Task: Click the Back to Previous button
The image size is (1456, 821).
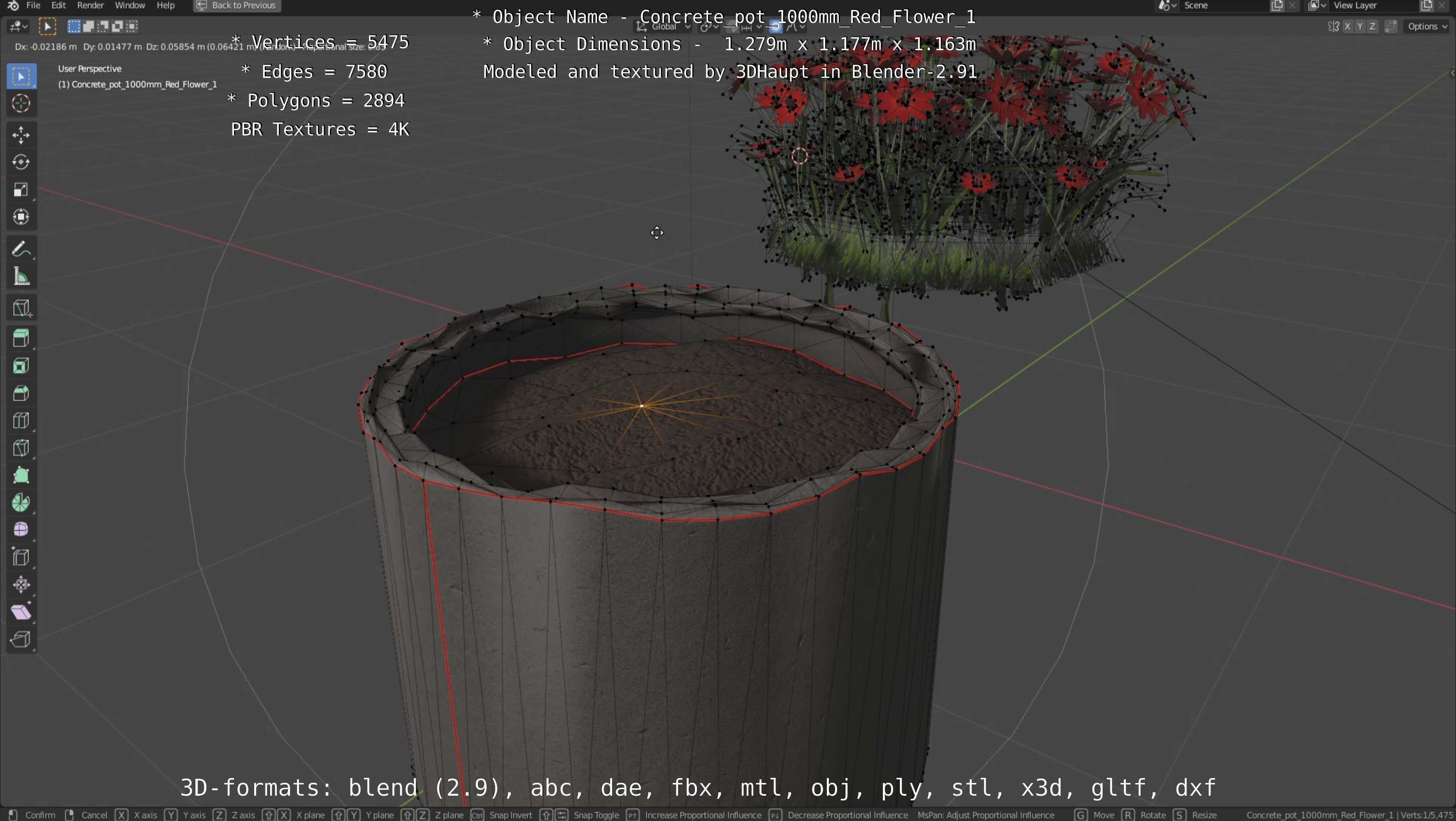Action: click(x=237, y=6)
